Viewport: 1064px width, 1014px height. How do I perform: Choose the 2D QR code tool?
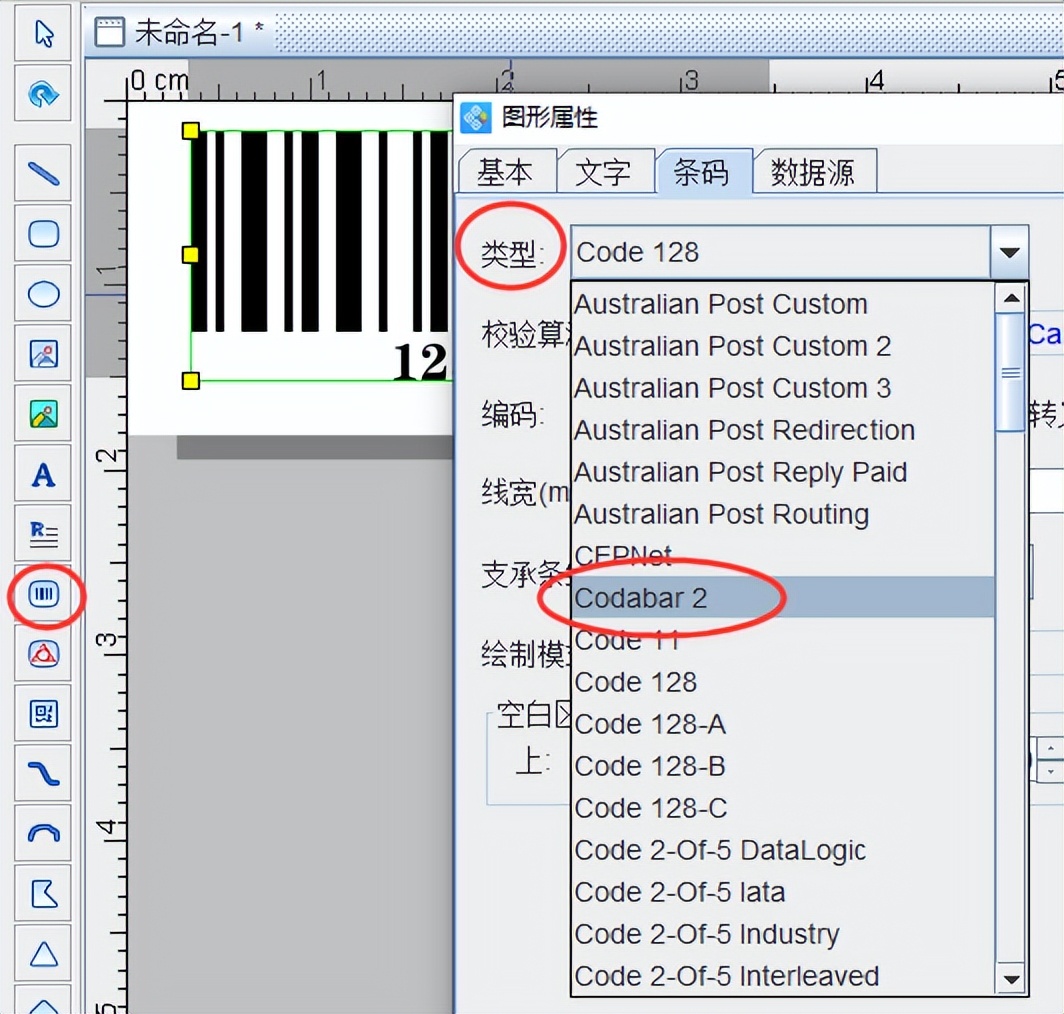(x=42, y=716)
